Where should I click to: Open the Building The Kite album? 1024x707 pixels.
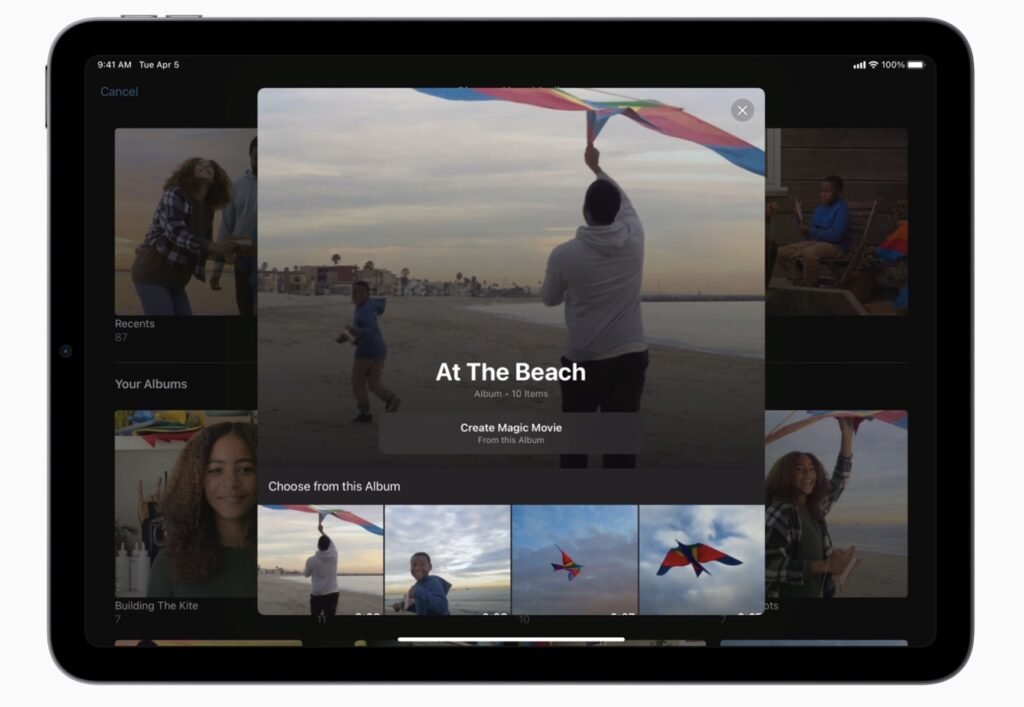tap(186, 503)
